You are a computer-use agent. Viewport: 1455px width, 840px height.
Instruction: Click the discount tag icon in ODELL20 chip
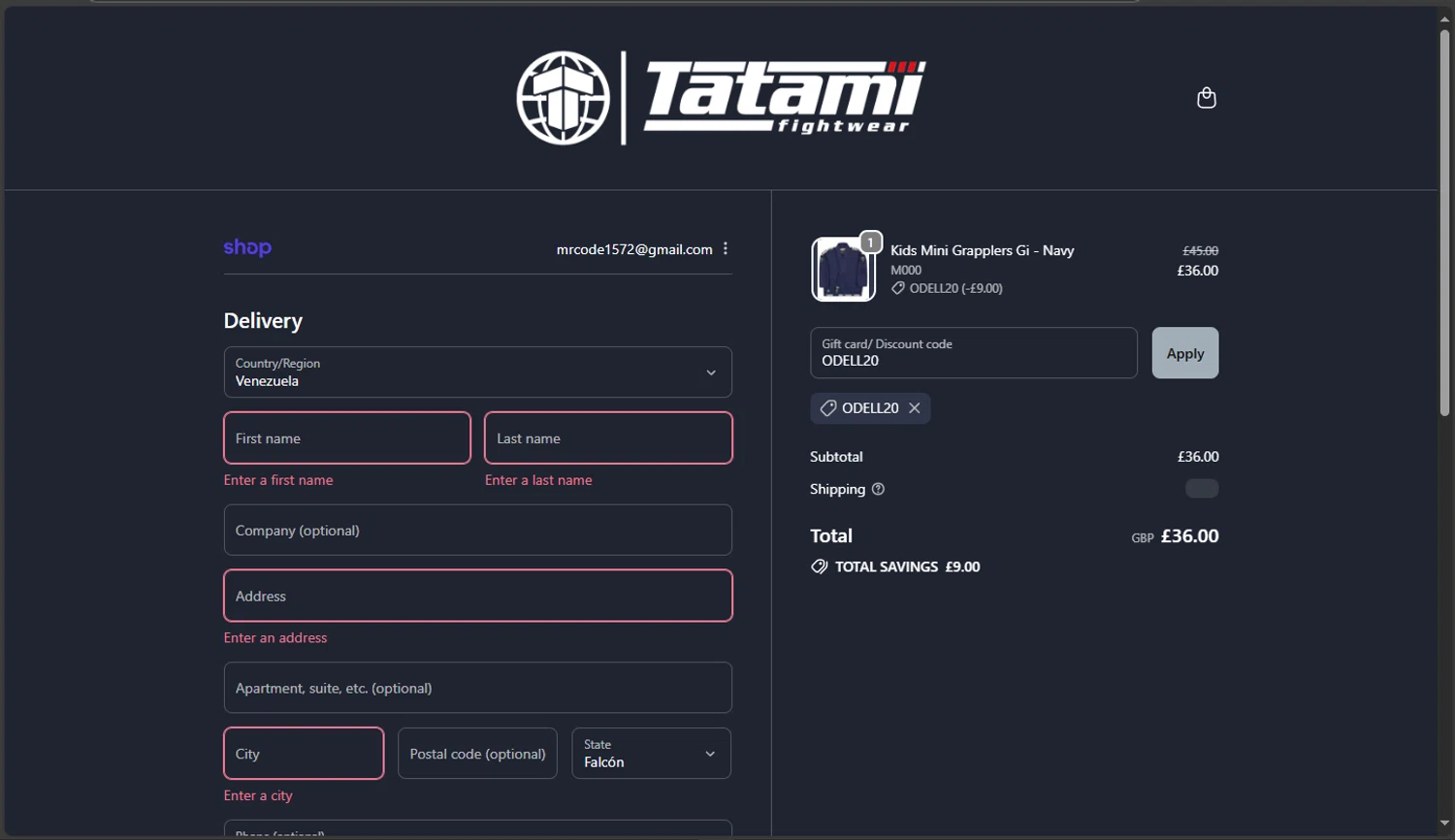point(828,408)
